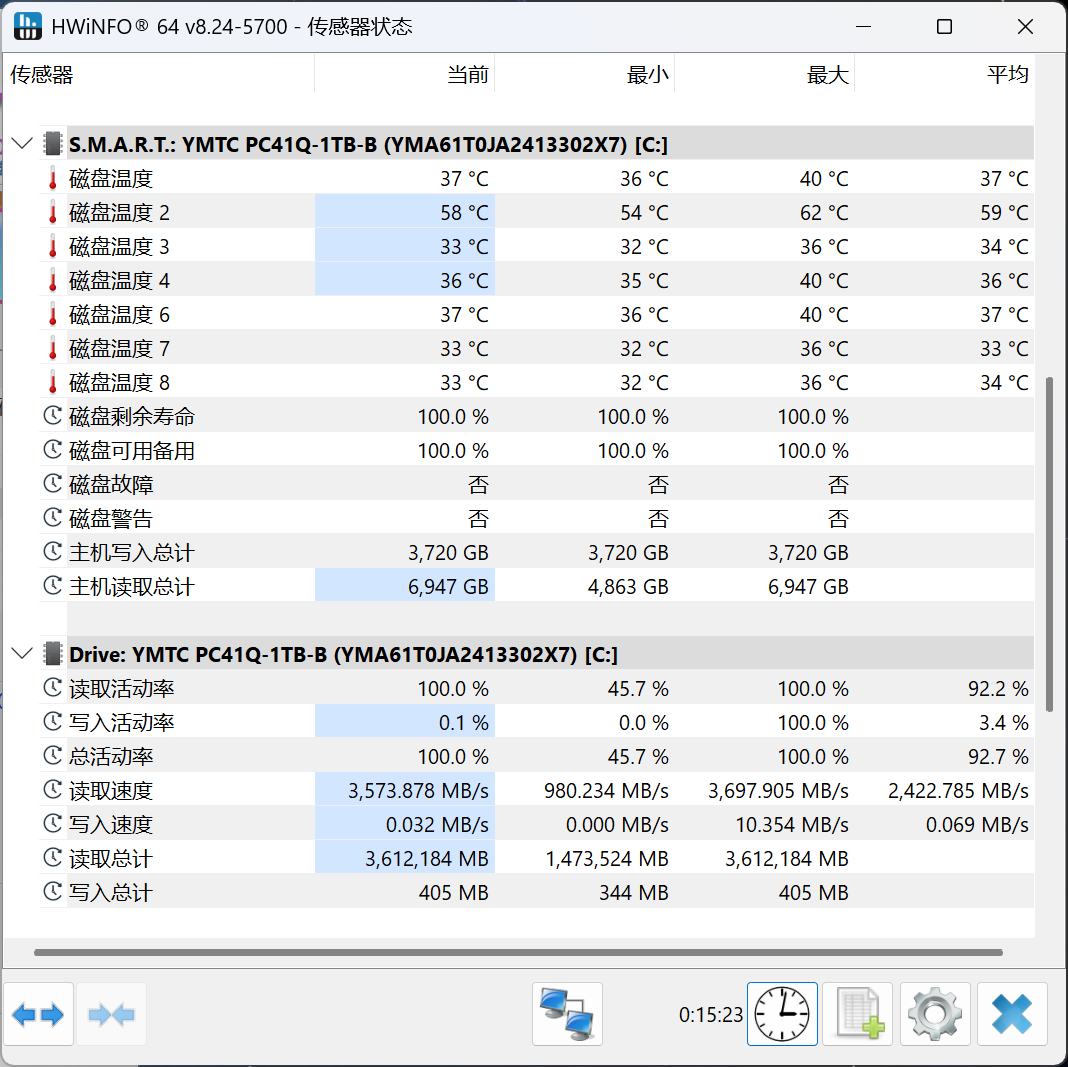This screenshot has width=1068, height=1067.
Task: Collapse the Drive: YMTC PC41Q sensor group
Action: pyautogui.click(x=22, y=654)
